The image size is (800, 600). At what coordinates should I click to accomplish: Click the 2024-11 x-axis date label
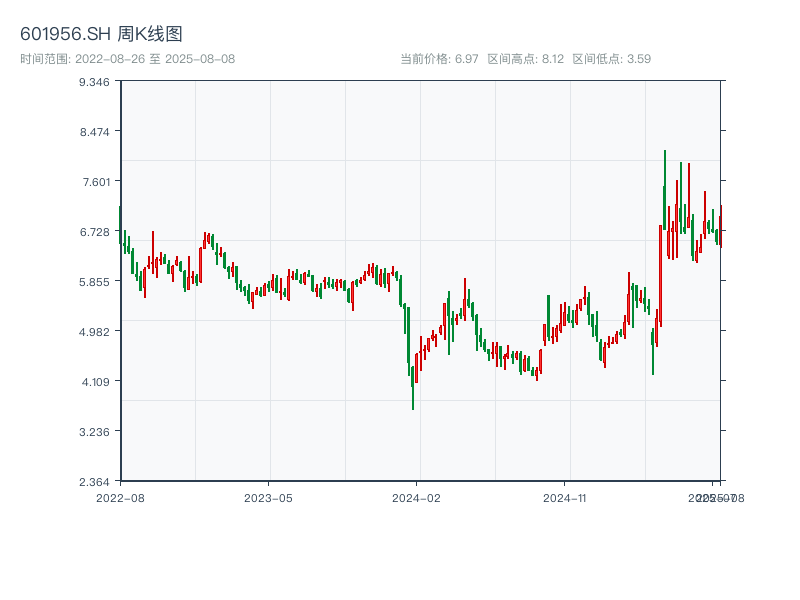click(565, 497)
